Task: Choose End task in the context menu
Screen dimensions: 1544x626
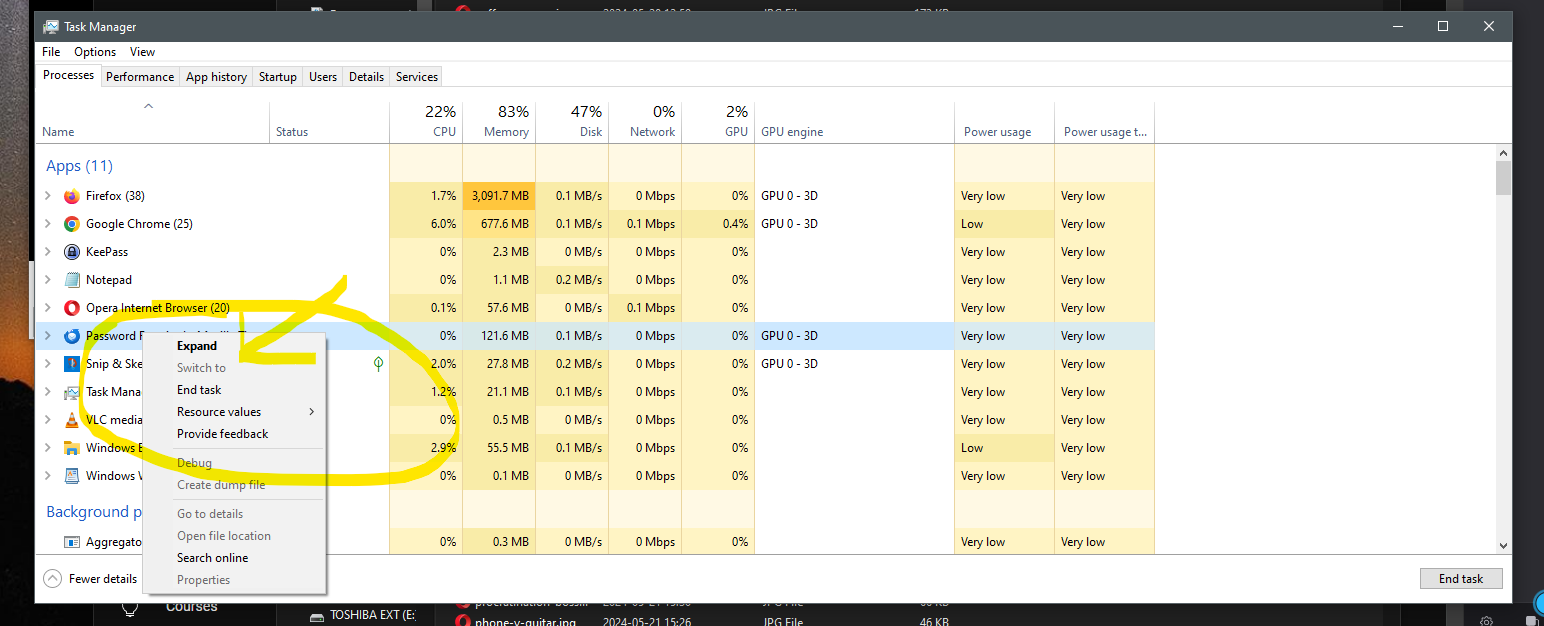Action: coord(235,390)
